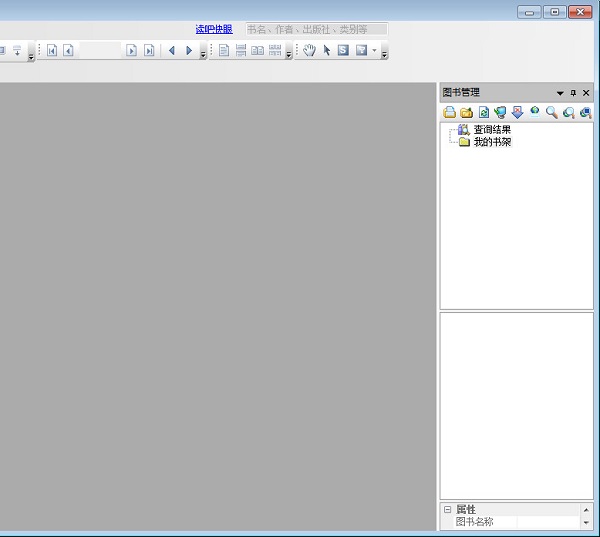Toggle pin on the 图书管理 panel
The width and height of the screenshot is (600, 537).
click(573, 93)
